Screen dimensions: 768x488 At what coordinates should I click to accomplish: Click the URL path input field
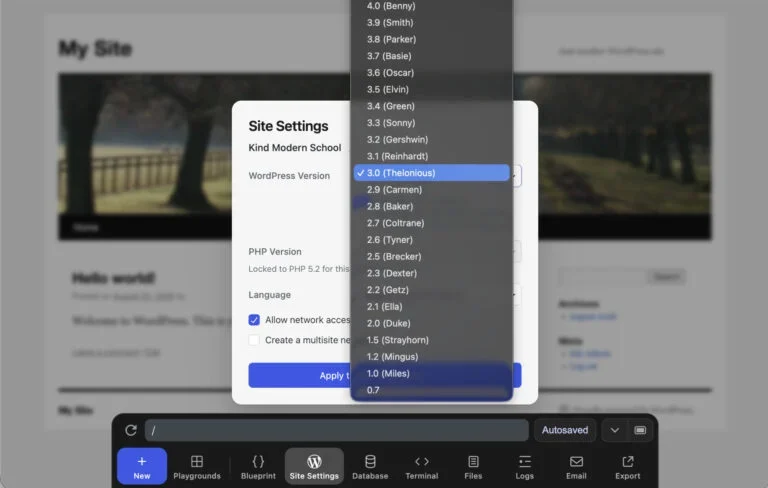point(336,430)
